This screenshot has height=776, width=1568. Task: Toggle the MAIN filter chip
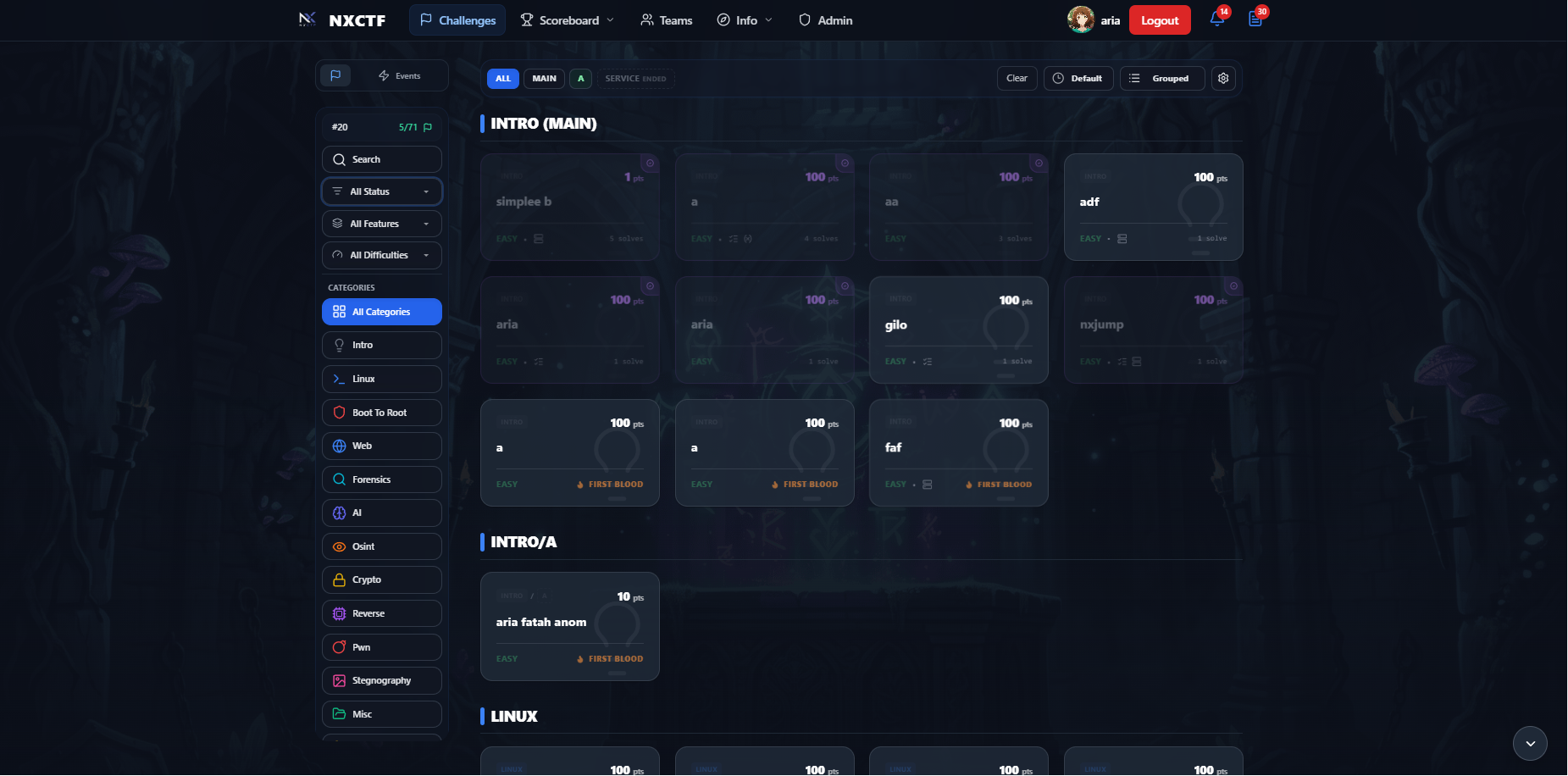point(545,79)
